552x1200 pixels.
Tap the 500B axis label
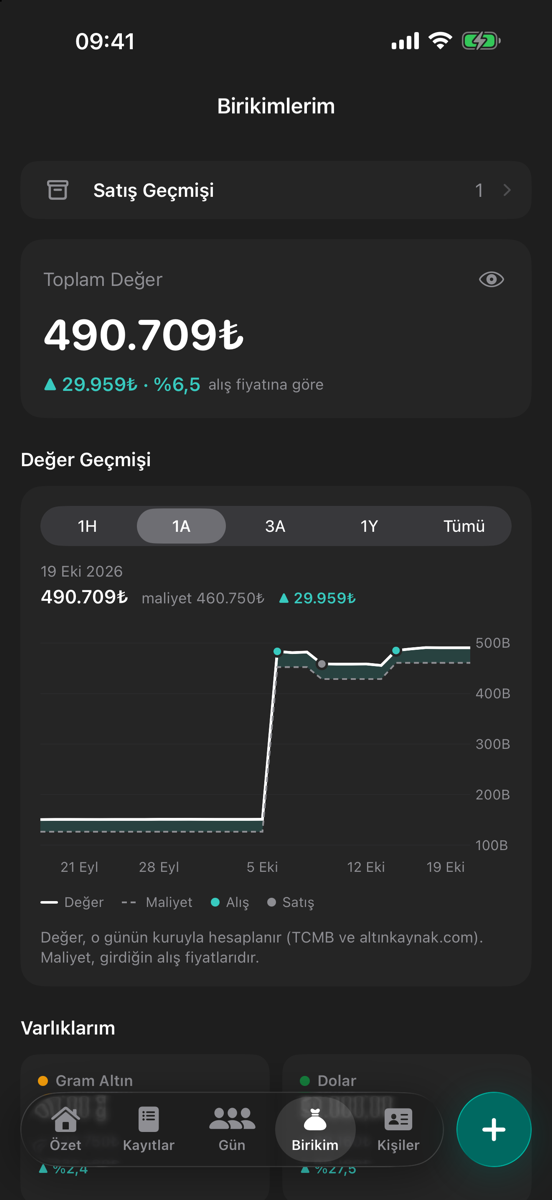click(x=493, y=643)
